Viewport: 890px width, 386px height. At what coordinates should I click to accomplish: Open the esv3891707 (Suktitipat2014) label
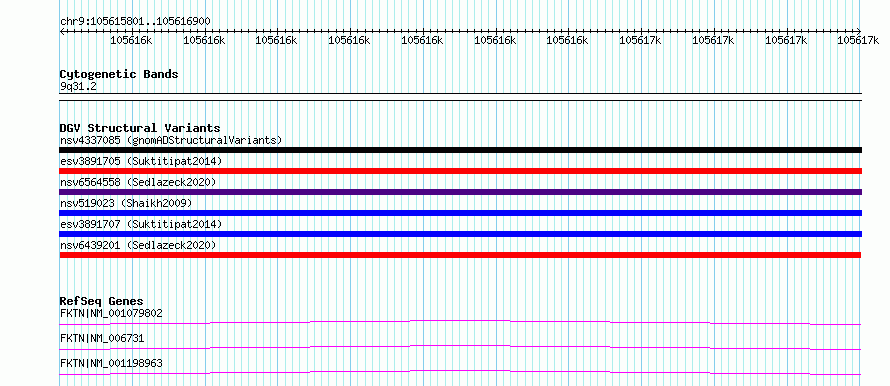click(x=141, y=224)
